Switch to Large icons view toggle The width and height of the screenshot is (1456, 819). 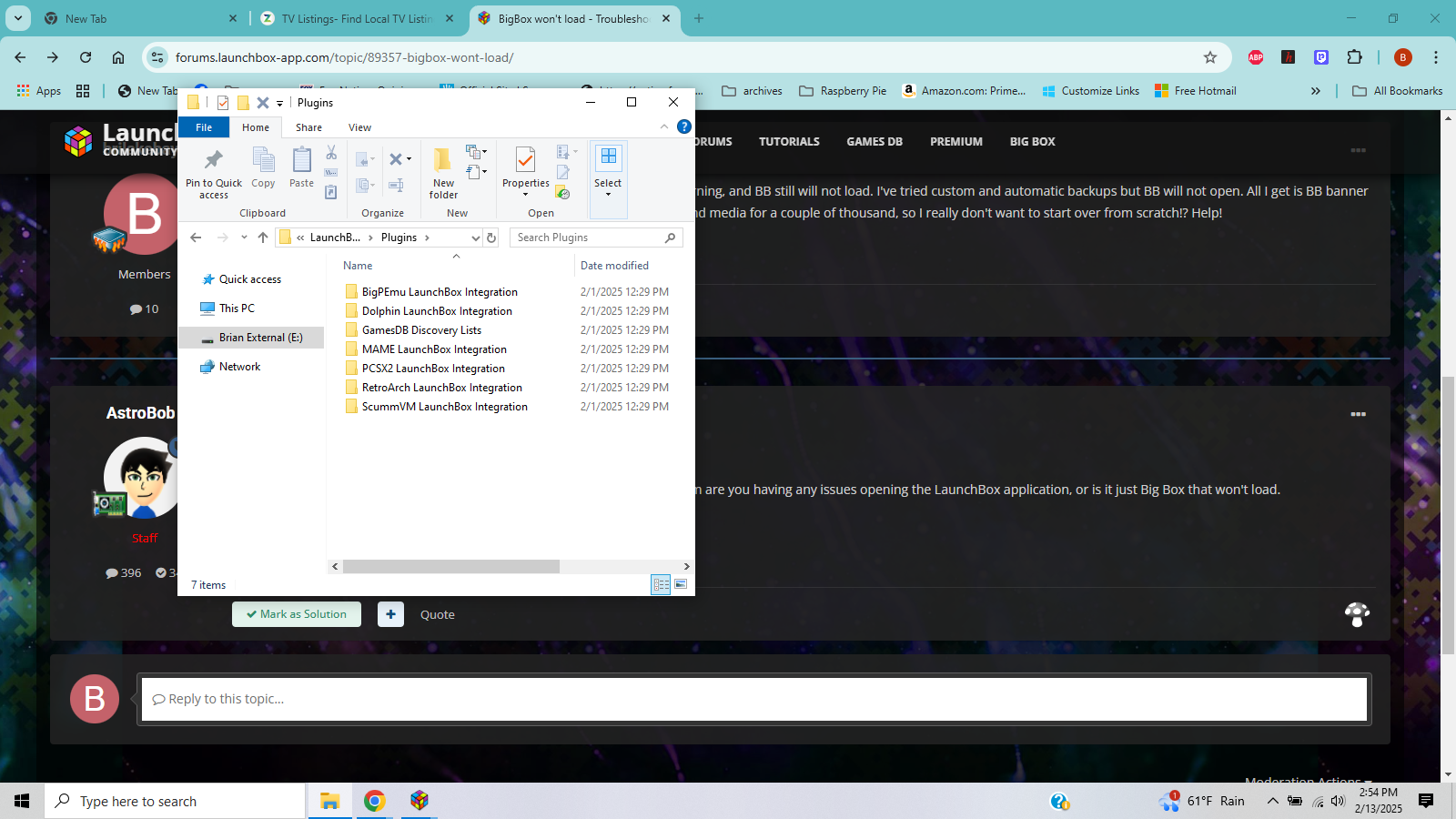click(x=681, y=584)
